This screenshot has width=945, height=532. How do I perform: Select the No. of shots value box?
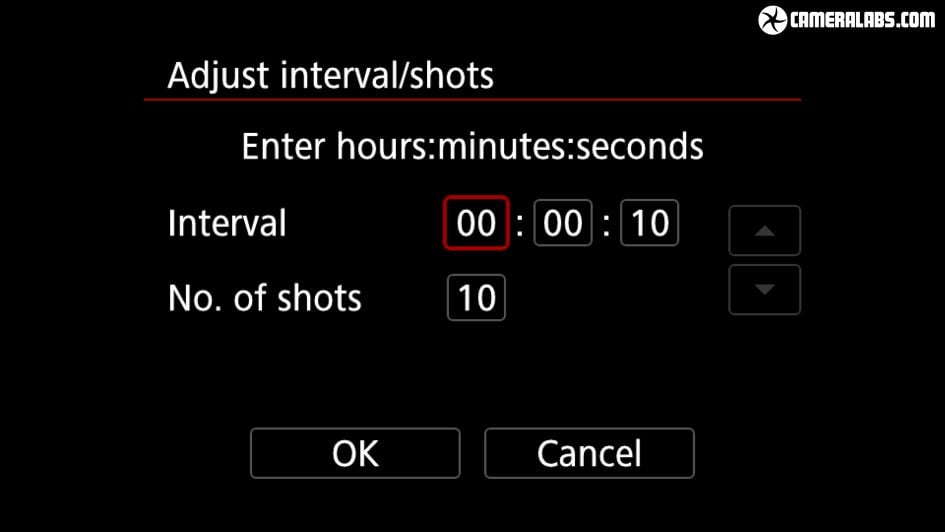point(476,298)
